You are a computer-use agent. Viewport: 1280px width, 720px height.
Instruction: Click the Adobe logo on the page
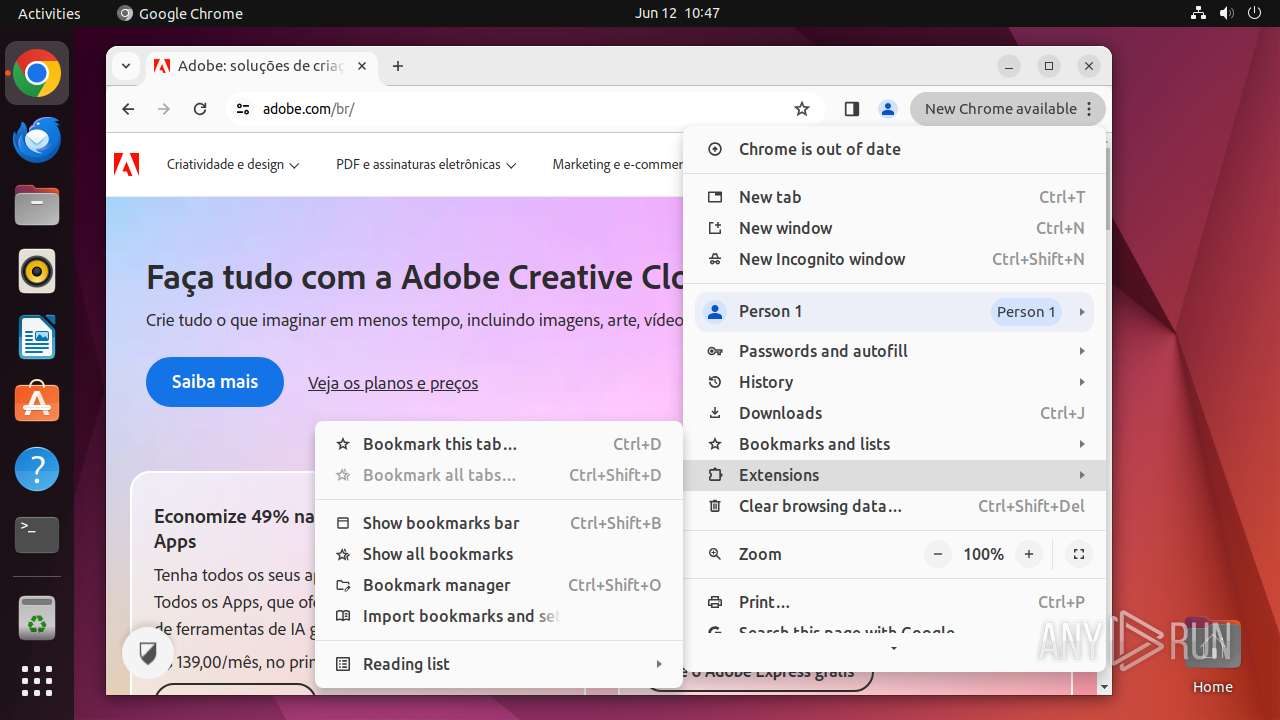[x=127, y=165]
